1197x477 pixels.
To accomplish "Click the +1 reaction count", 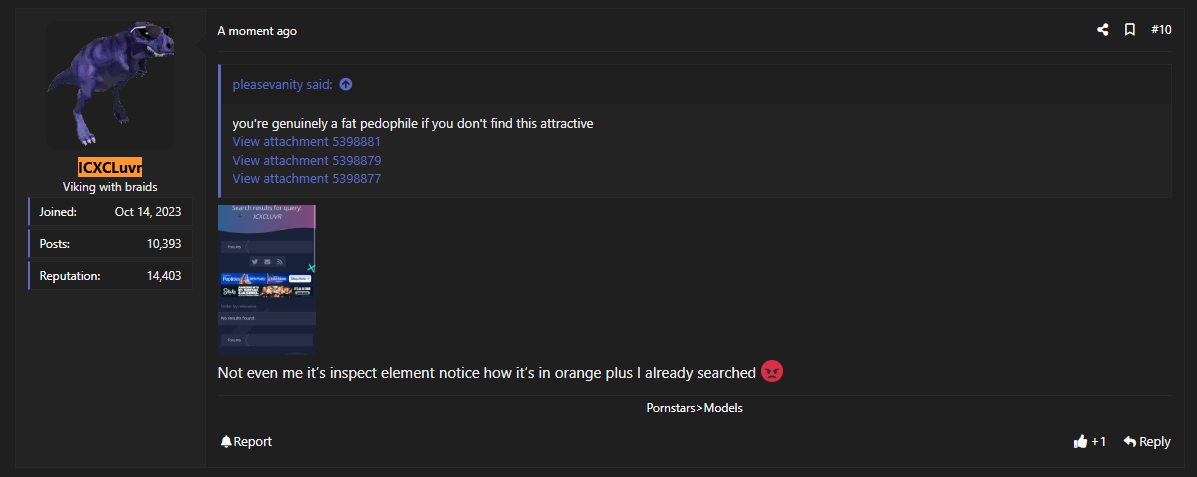I will pyautogui.click(x=1099, y=441).
